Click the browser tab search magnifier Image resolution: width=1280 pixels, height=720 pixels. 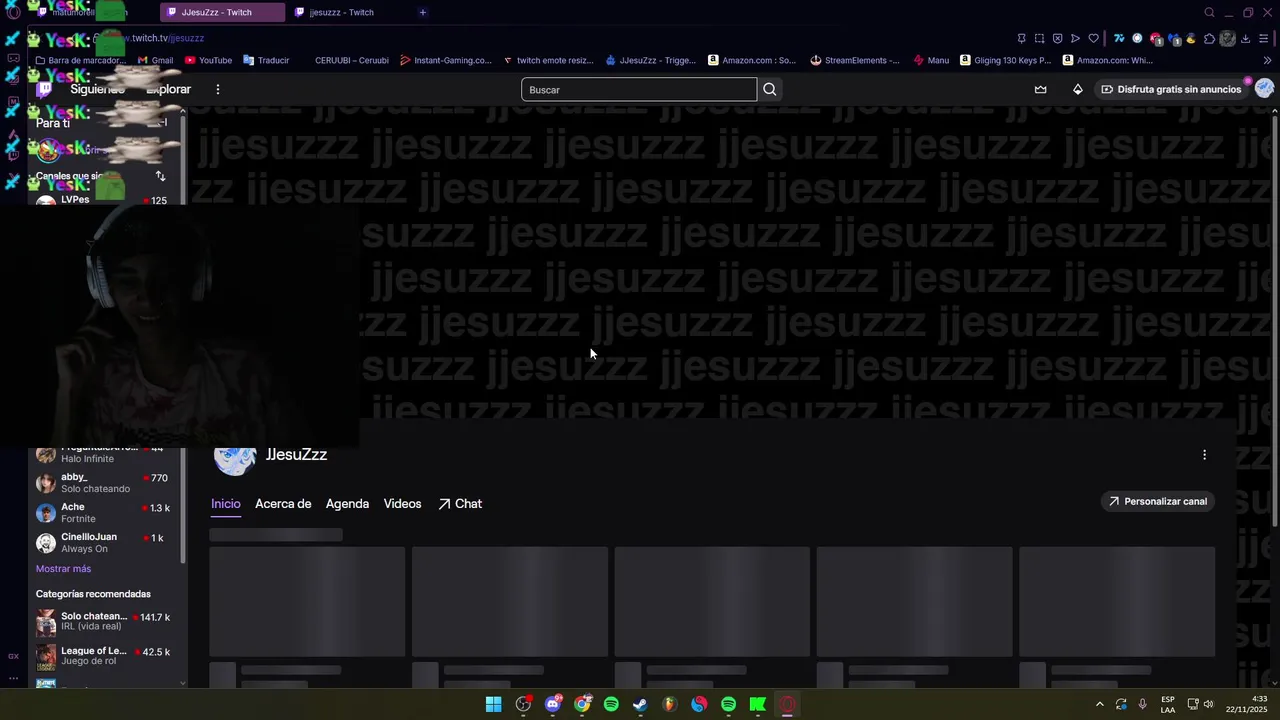[1209, 12]
